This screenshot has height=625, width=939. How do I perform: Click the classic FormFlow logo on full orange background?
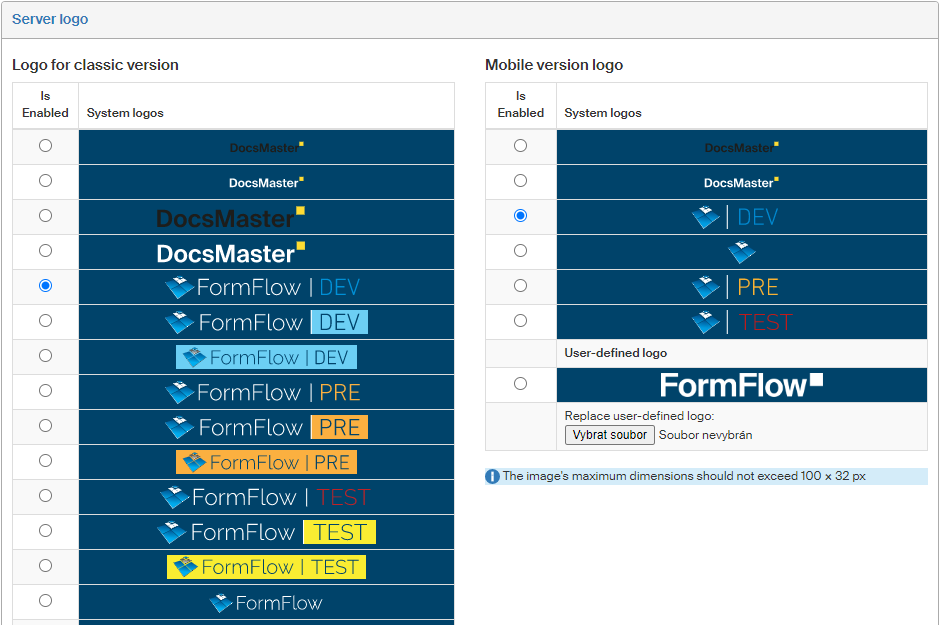(266, 462)
